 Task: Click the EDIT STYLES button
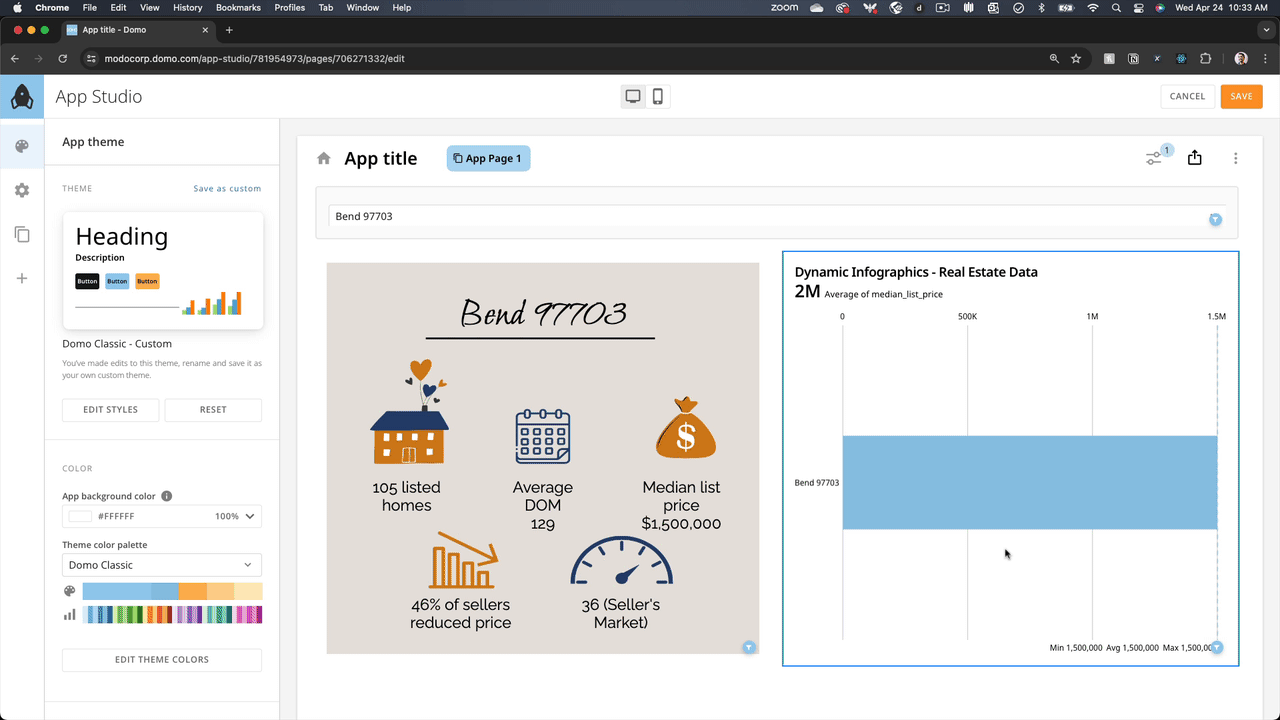click(110, 410)
